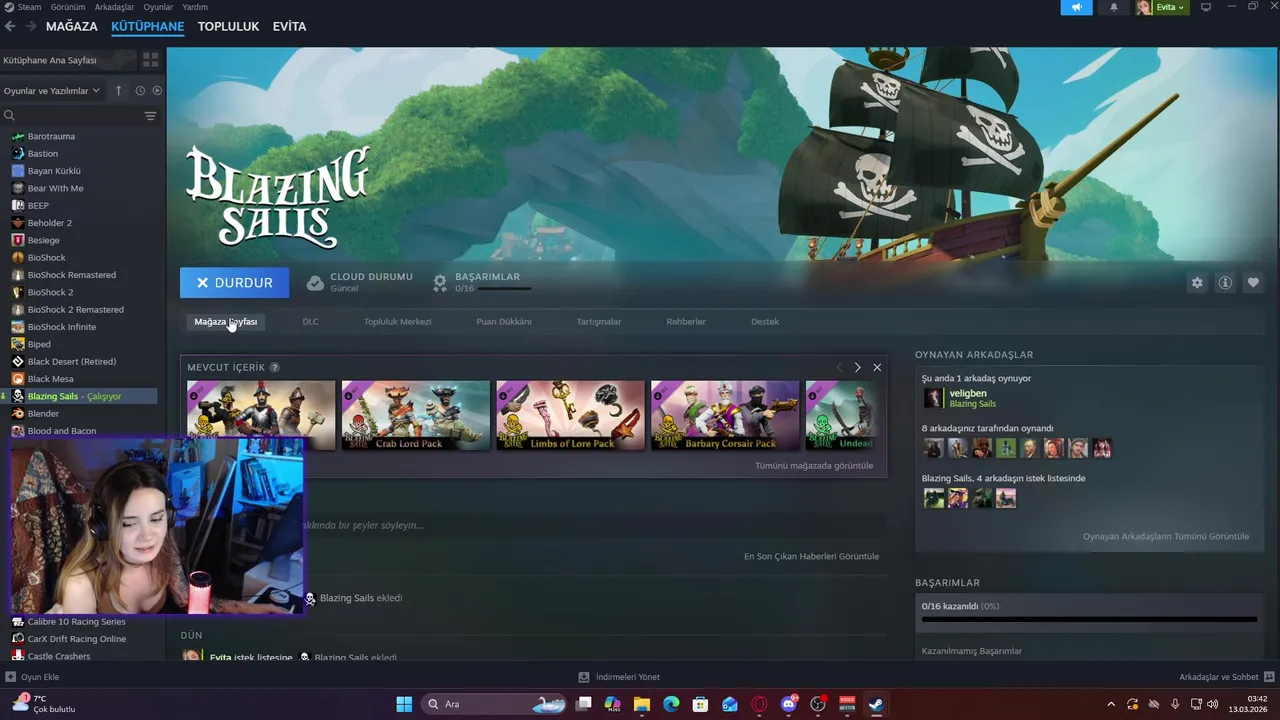Open the announcements megaphone button
Image resolution: width=1280 pixels, height=720 pixels.
tap(1077, 7)
